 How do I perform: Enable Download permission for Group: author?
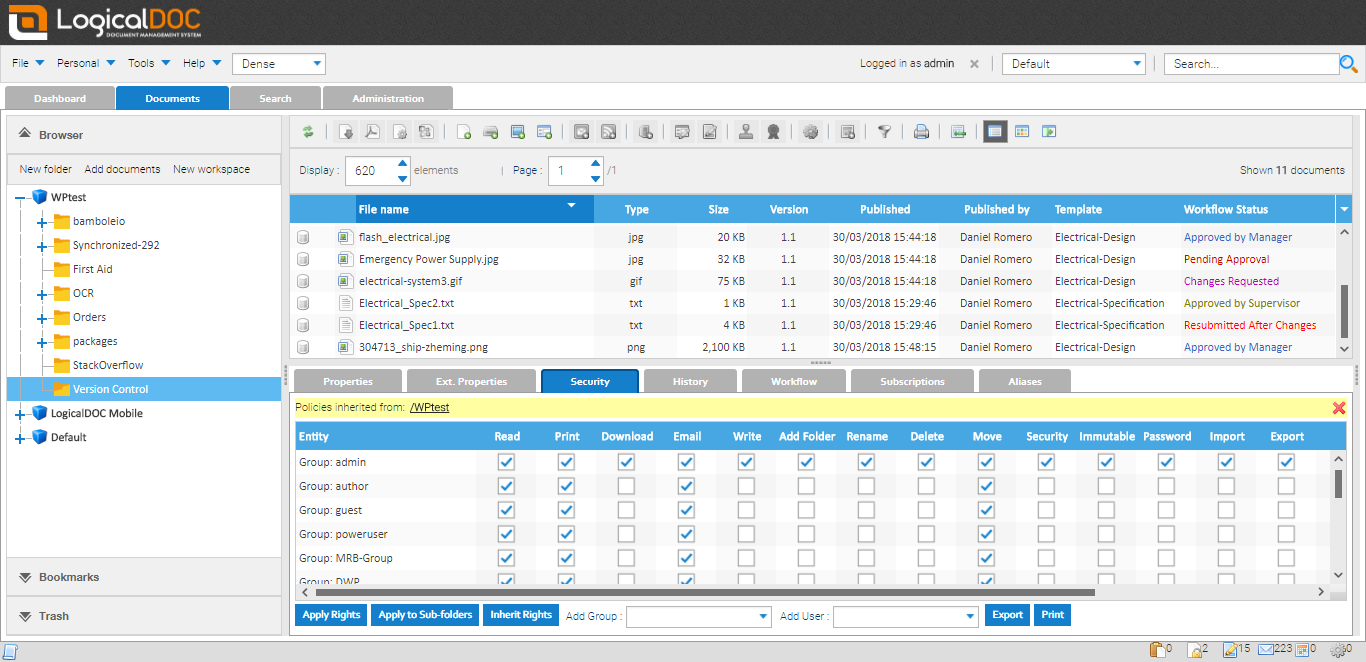626,486
